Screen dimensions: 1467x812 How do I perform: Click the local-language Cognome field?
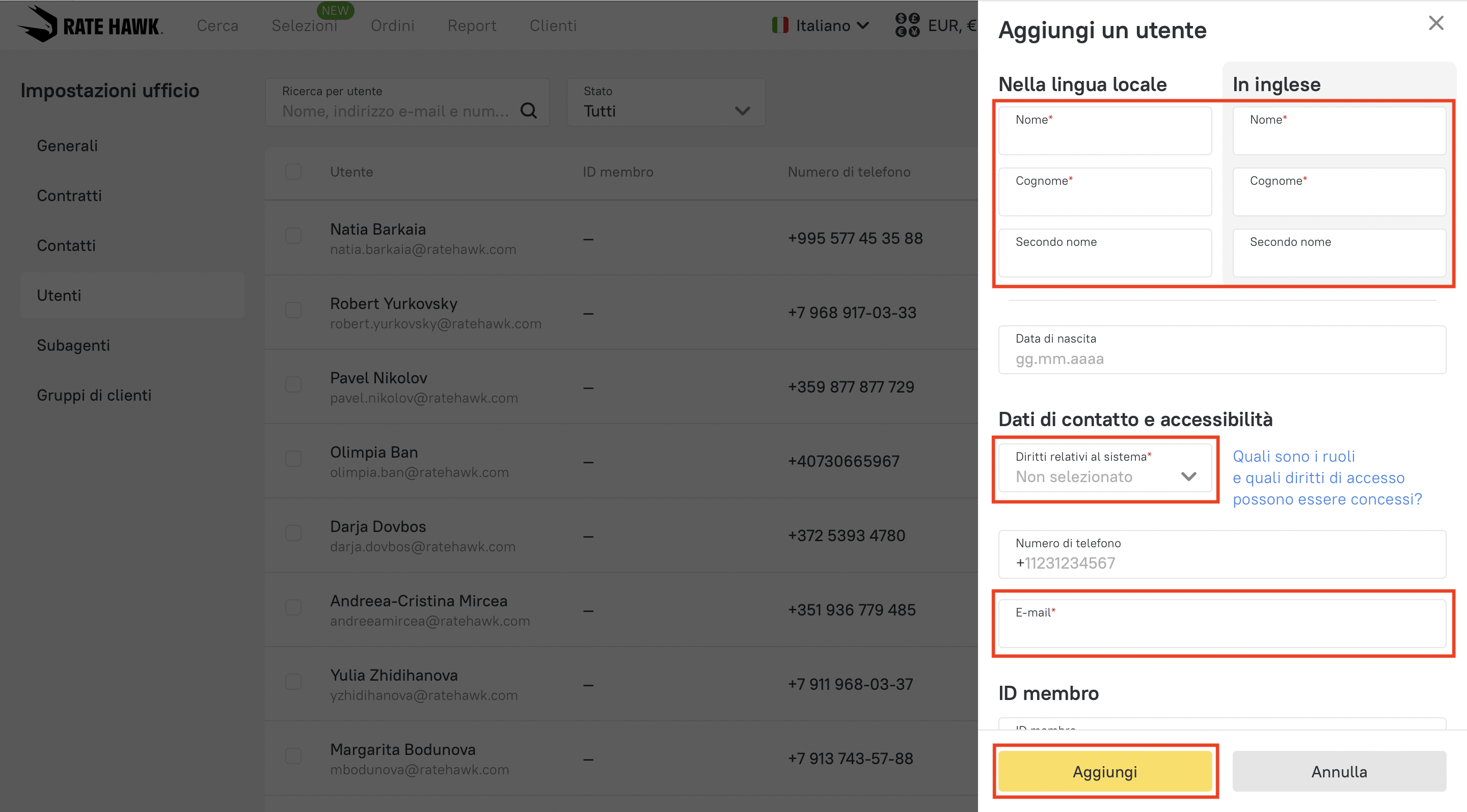click(x=1104, y=192)
